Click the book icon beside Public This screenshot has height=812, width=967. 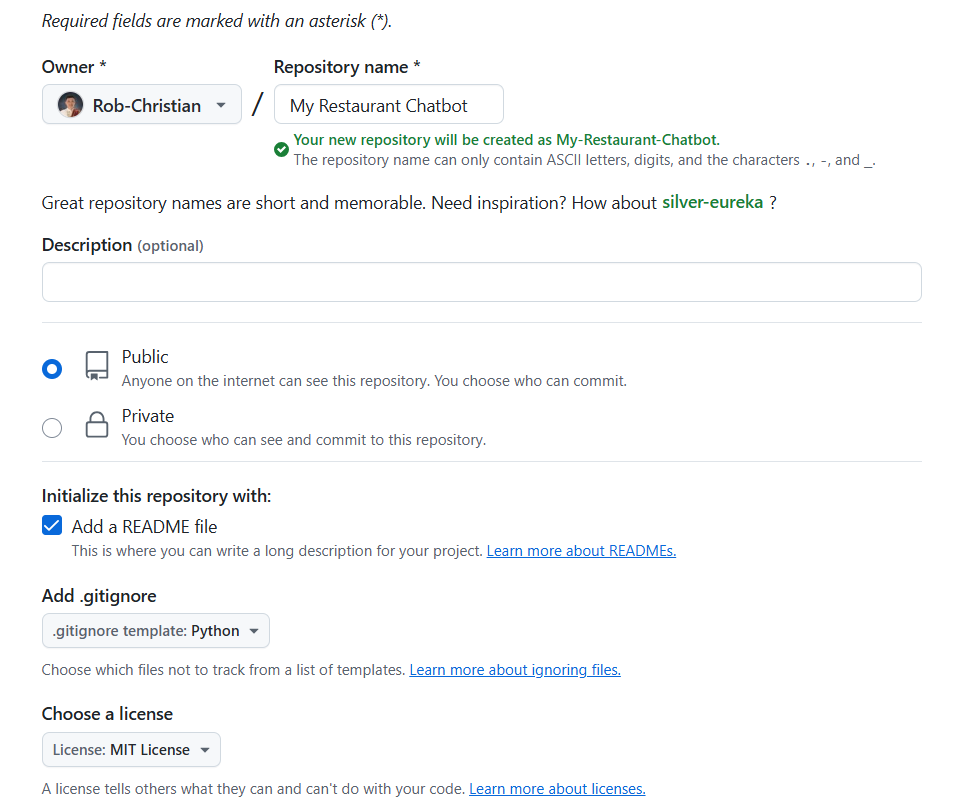point(96,368)
